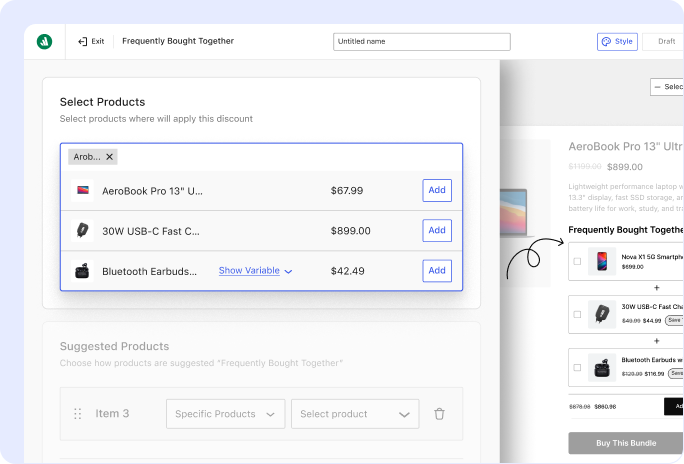Open the Style settings button
Viewport: 684px width, 464px height.
click(617, 41)
